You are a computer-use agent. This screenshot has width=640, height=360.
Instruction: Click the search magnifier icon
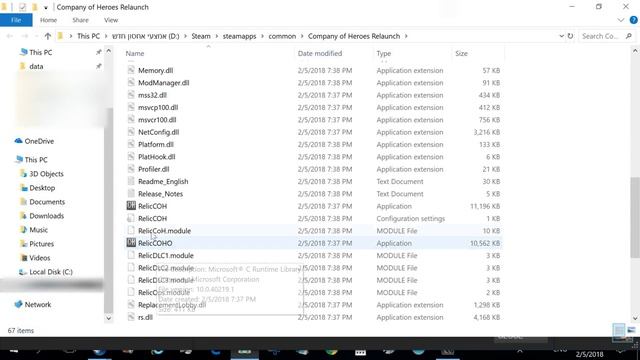coord(629,36)
